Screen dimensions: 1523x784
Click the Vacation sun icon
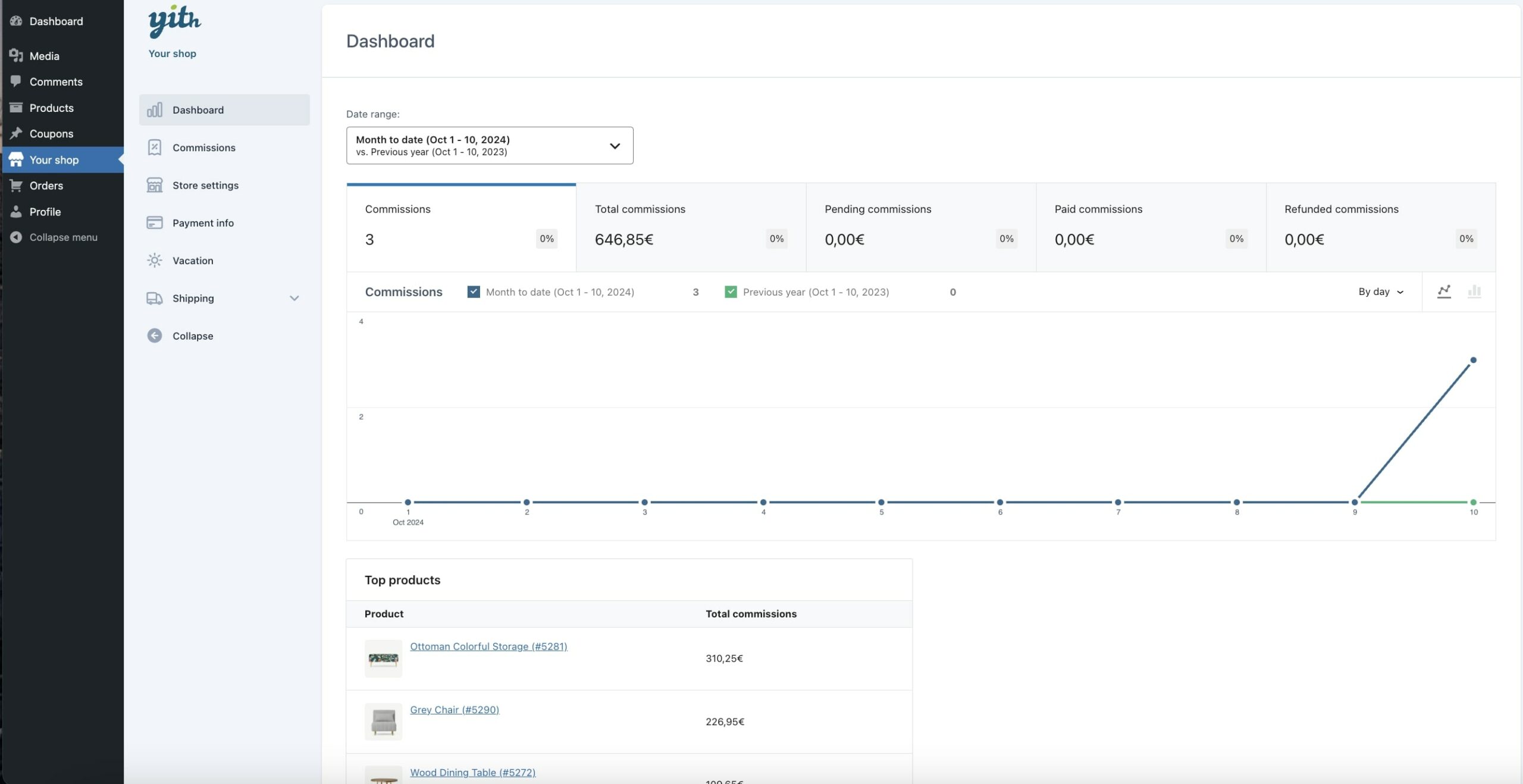tap(155, 260)
